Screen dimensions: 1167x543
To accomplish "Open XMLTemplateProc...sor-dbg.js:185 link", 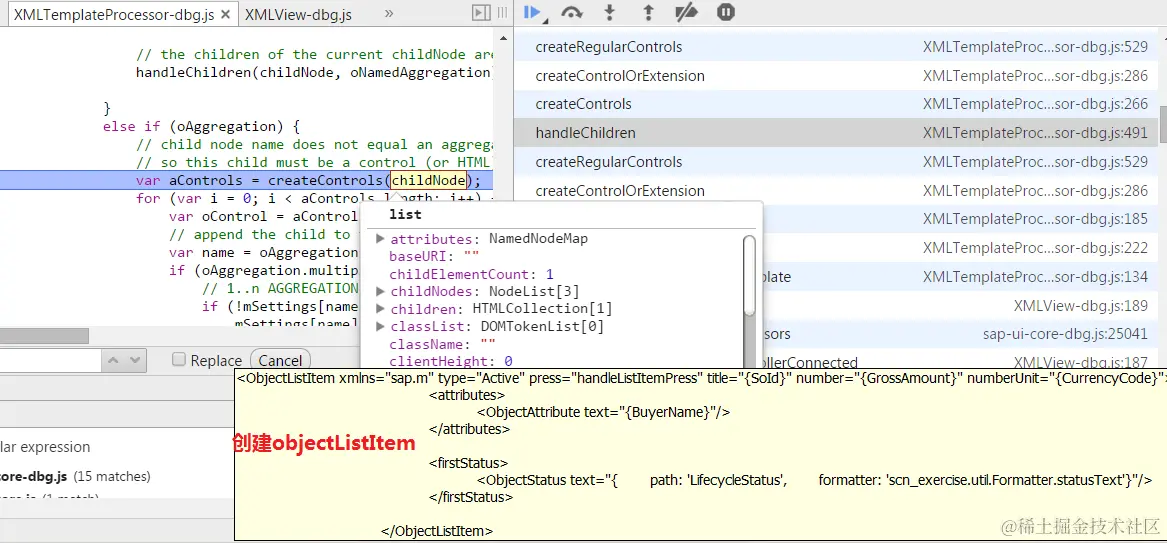I will tap(1035, 219).
